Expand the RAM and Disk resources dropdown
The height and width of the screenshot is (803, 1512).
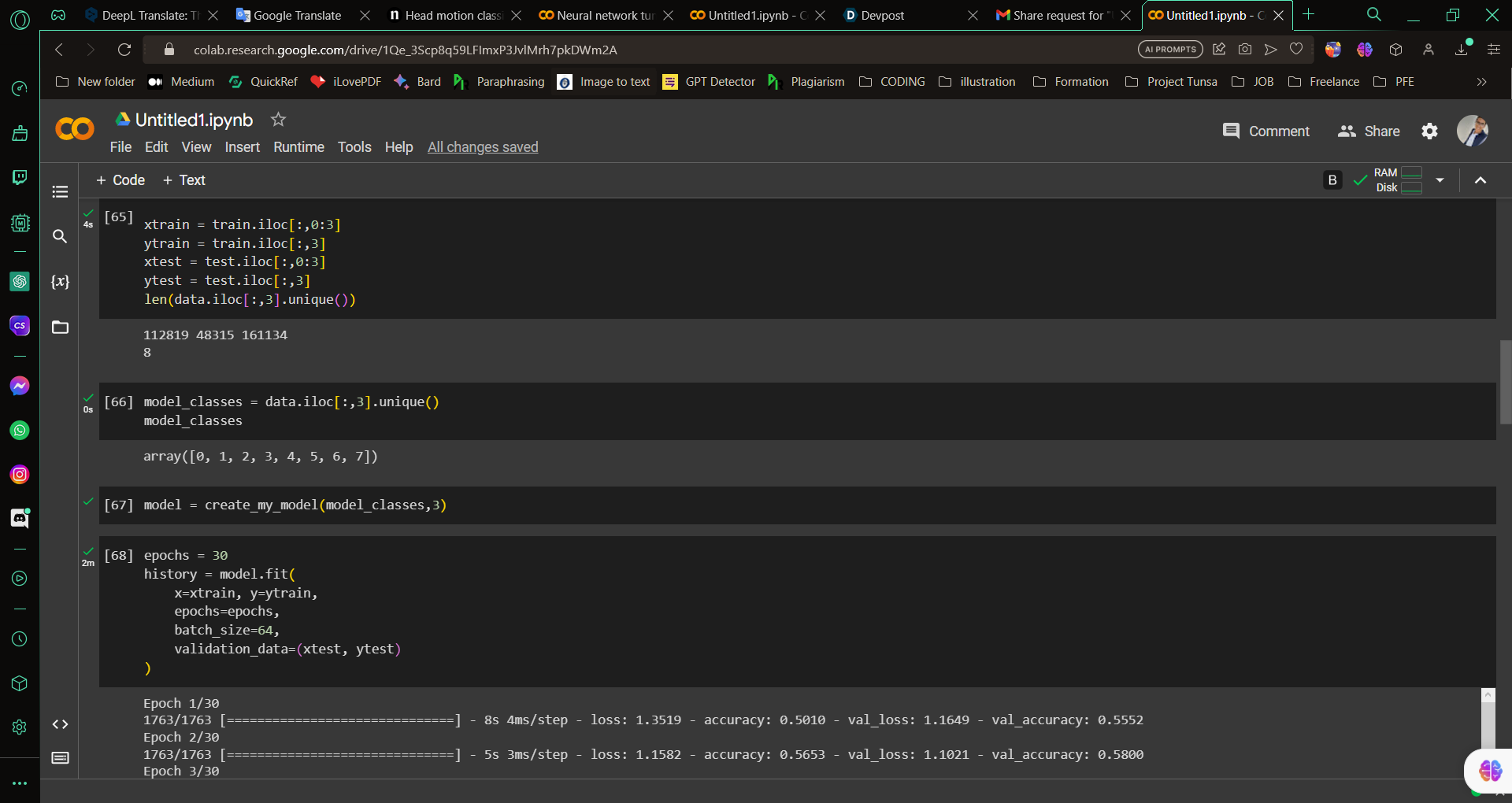[x=1440, y=180]
